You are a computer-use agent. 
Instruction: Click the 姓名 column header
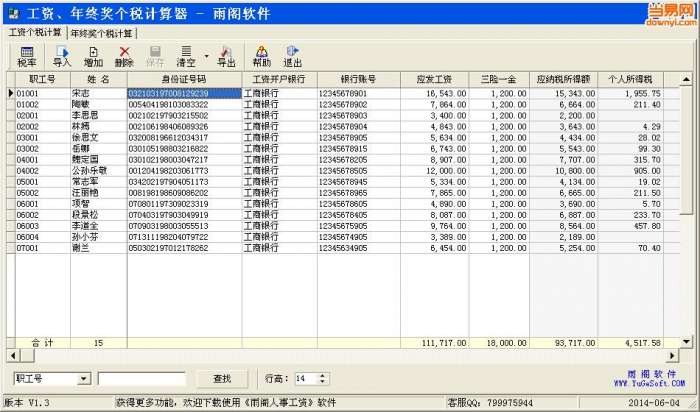[99, 79]
